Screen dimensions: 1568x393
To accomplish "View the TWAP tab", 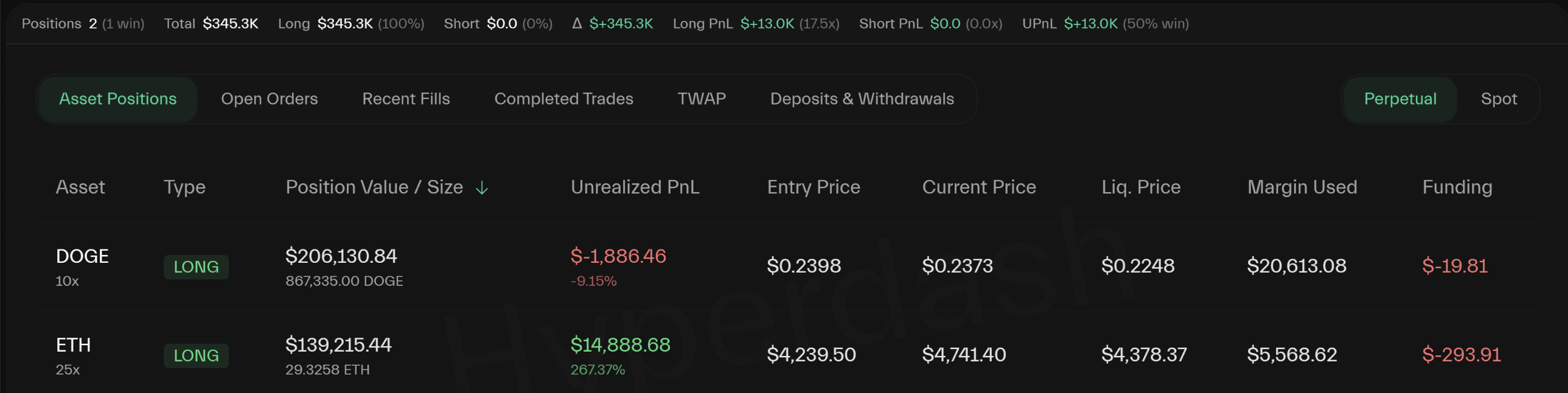I will [701, 99].
